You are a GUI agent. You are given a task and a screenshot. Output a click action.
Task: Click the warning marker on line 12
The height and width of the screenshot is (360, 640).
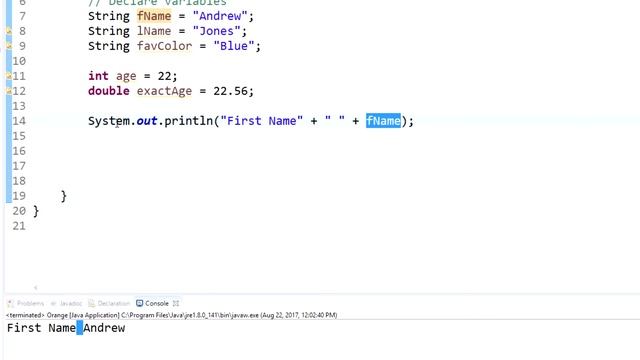pyautogui.click(x=9, y=91)
